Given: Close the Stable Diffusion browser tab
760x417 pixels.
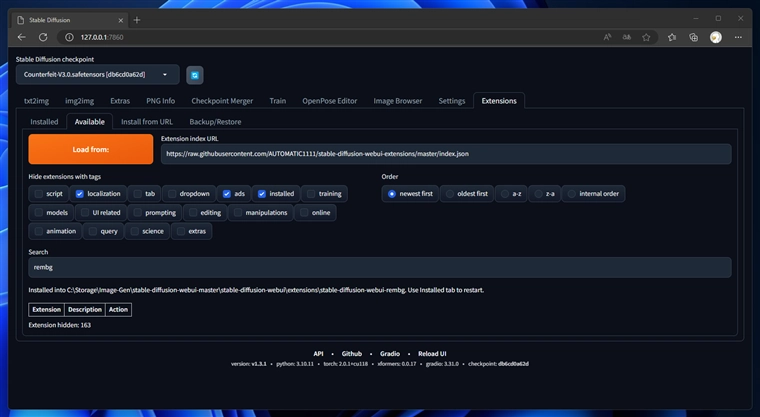Looking at the screenshot, I should (121, 20).
